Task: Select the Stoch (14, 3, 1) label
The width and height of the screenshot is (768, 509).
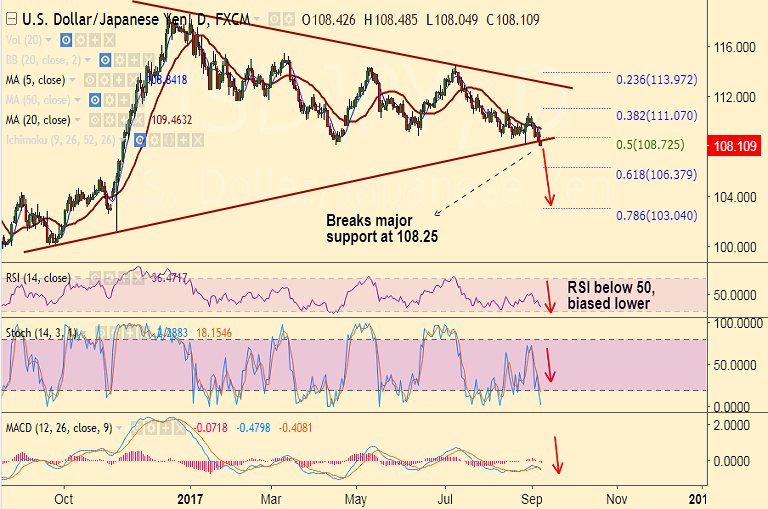Action: [41, 333]
